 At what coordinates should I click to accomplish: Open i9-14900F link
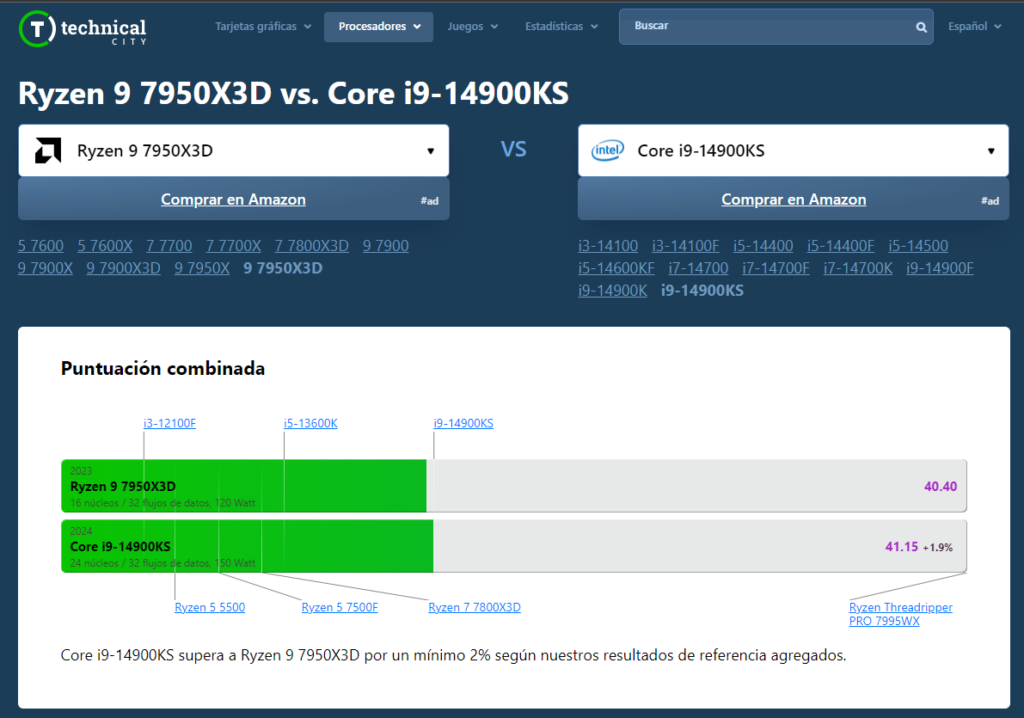pyautogui.click(x=940, y=269)
